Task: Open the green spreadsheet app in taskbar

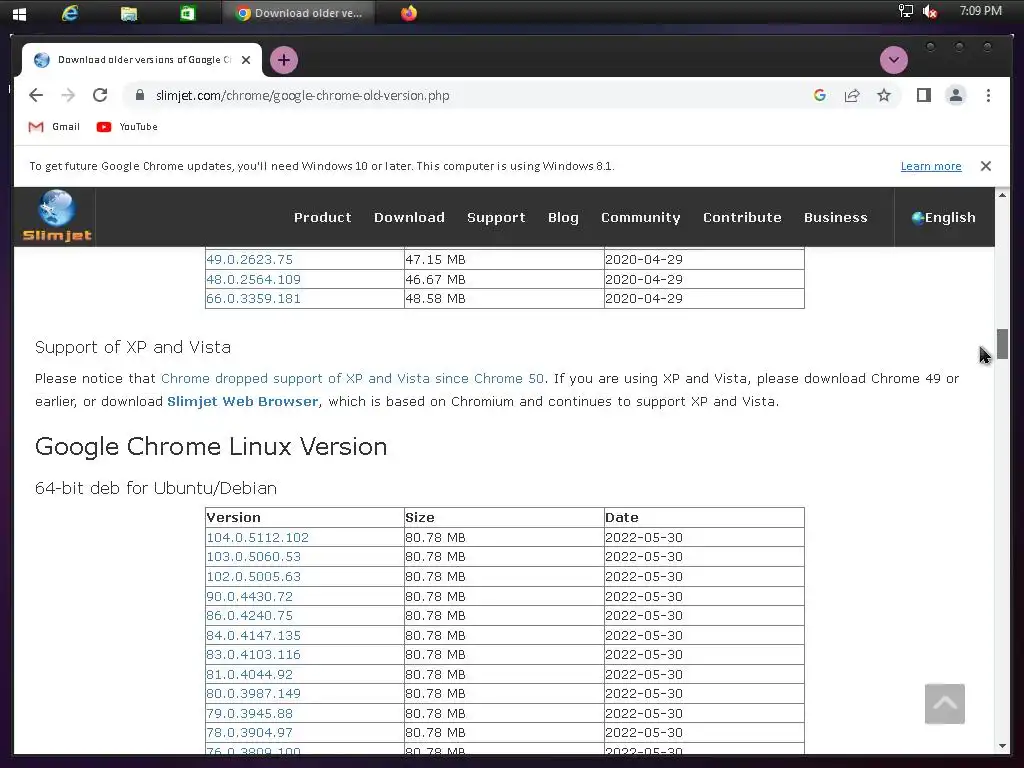Action: [x=188, y=13]
